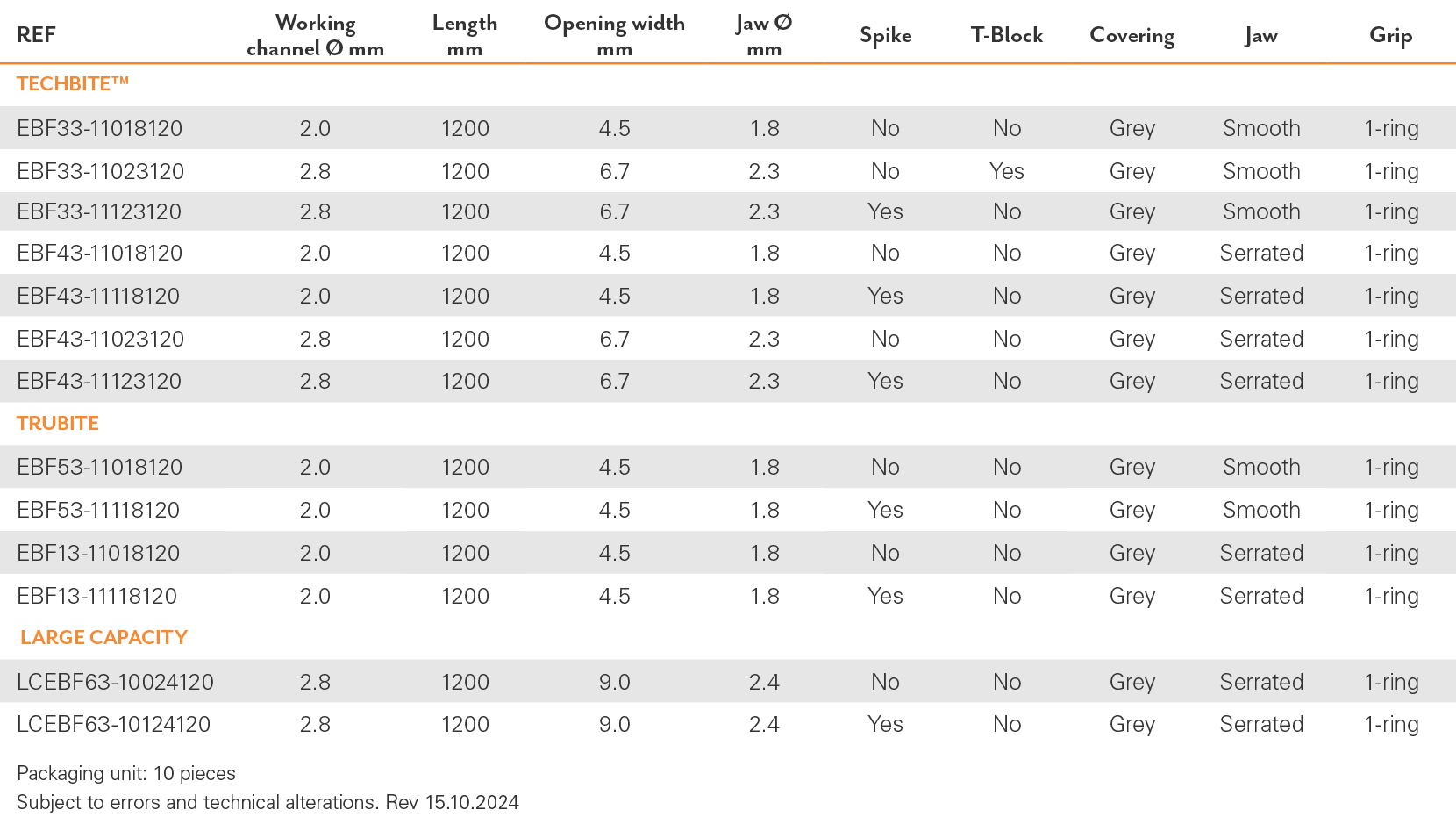Select reference LCEBF63-10124120

tap(114, 724)
